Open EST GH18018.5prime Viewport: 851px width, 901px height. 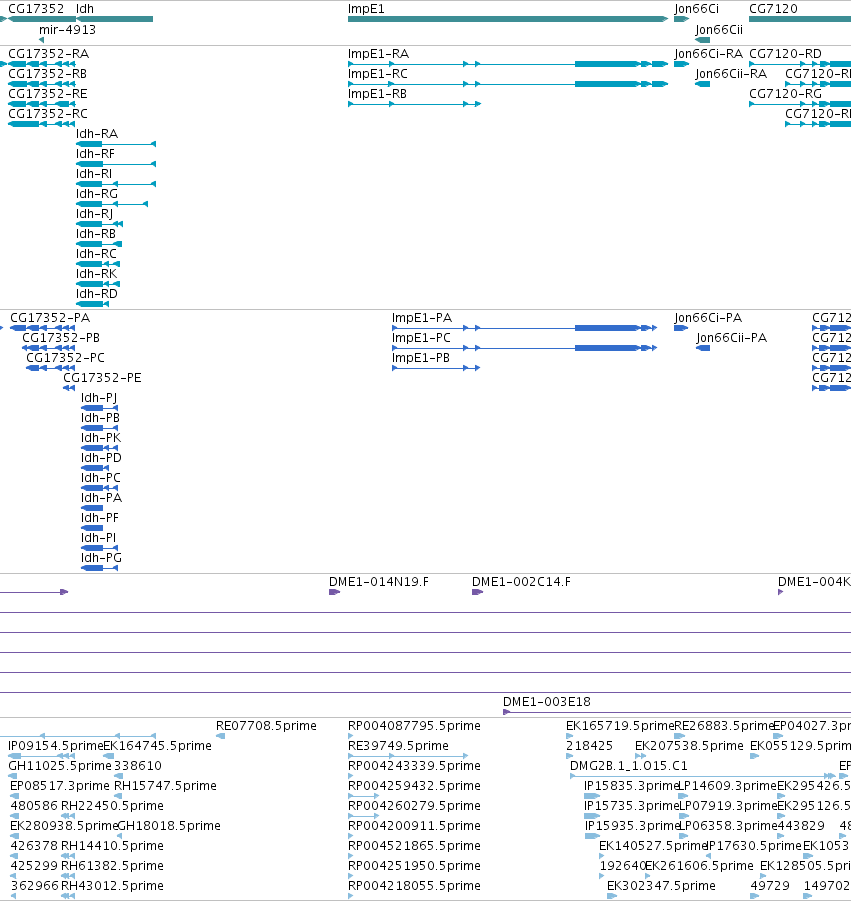(168, 826)
